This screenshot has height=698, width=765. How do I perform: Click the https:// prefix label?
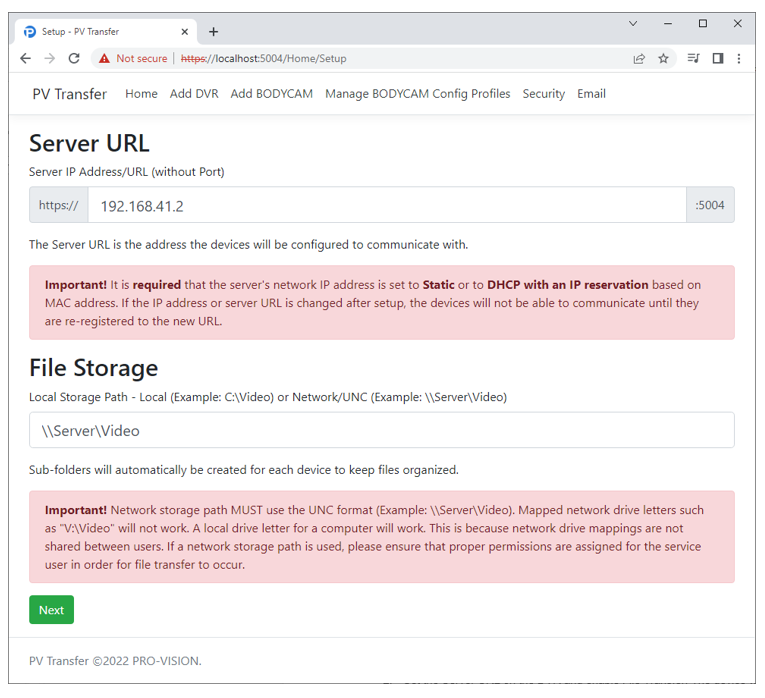59,205
